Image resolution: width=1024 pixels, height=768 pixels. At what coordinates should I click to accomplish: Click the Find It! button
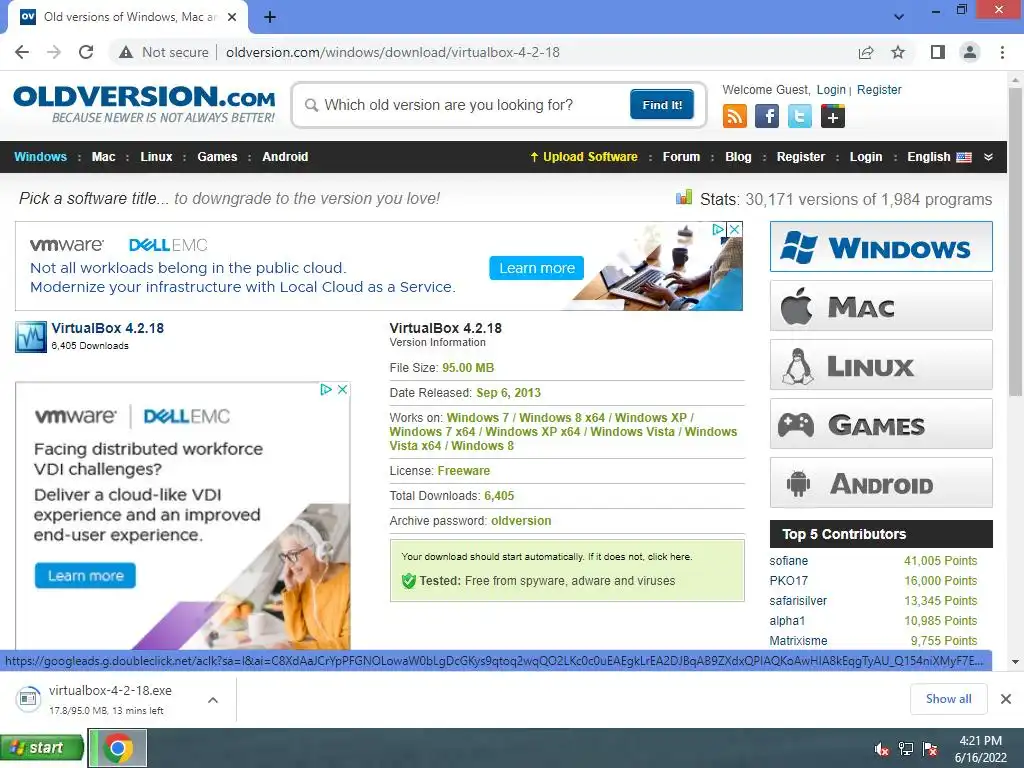coord(662,104)
